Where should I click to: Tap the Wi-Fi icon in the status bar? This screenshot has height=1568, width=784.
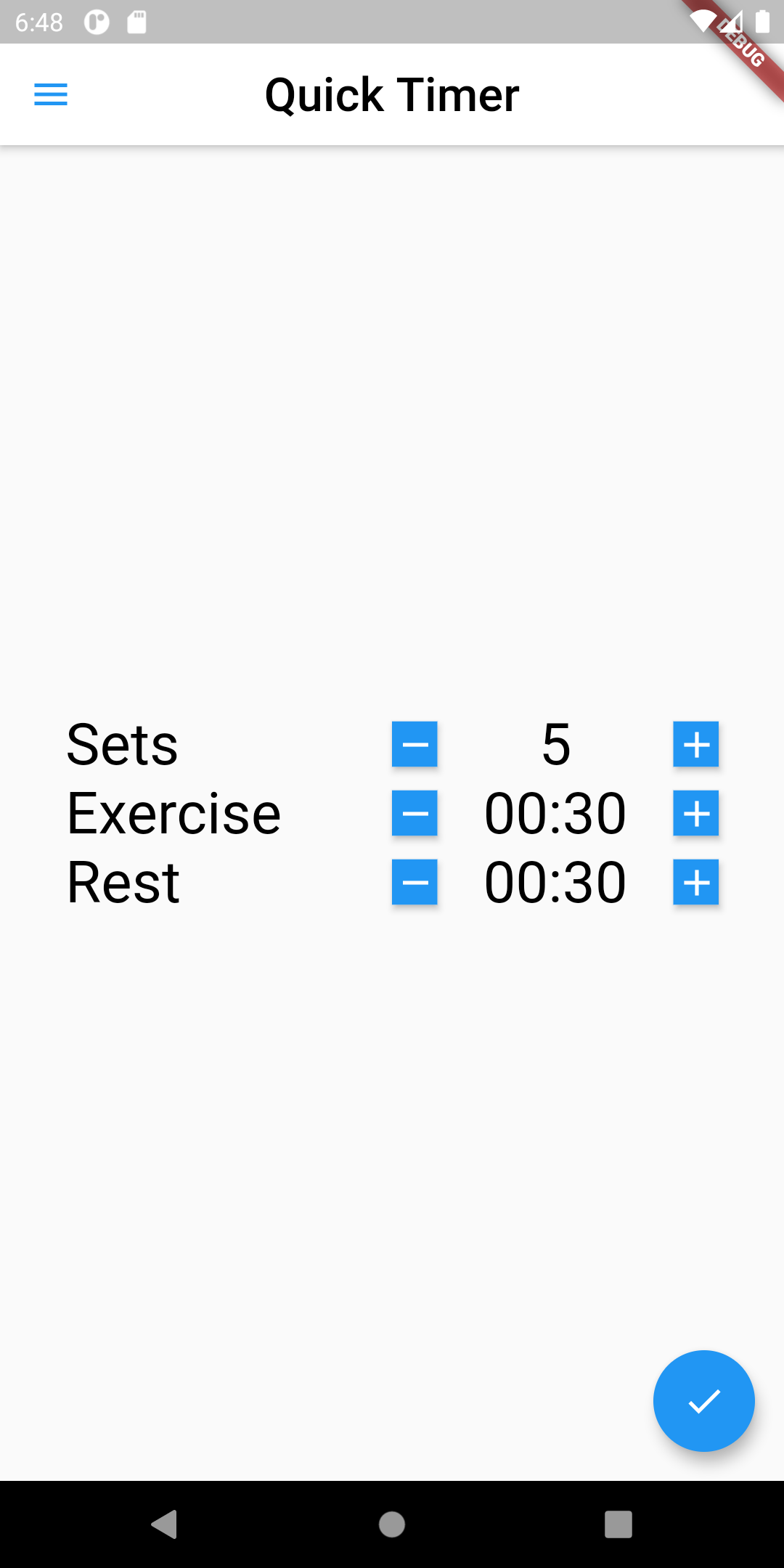tap(705, 22)
